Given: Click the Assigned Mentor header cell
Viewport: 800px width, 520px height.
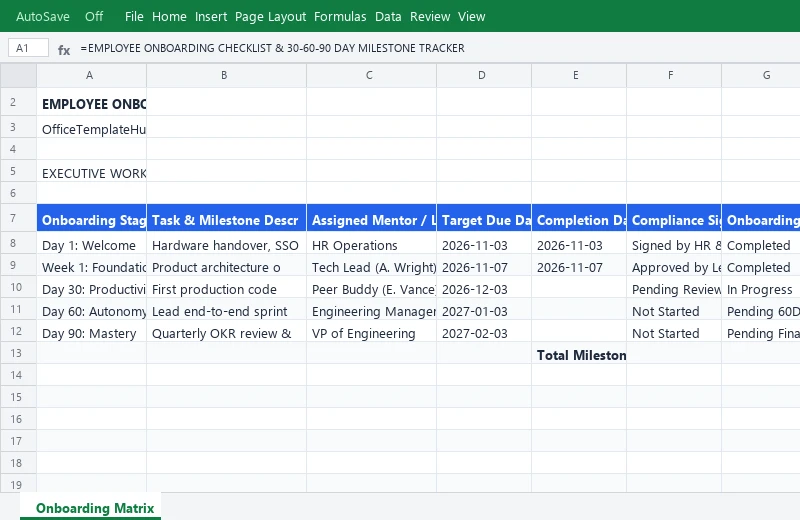Looking at the screenshot, I should tap(371, 219).
